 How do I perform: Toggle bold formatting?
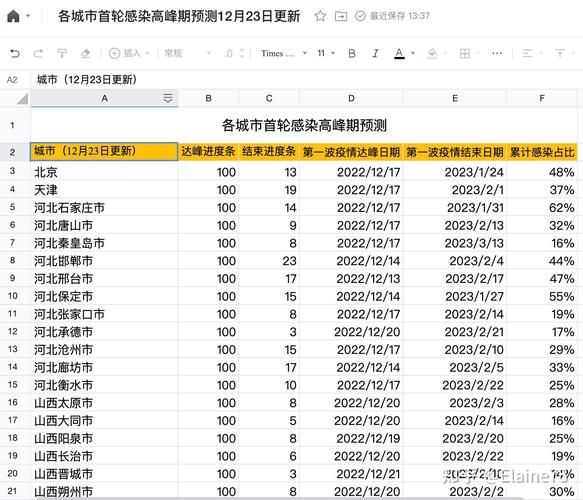coord(352,54)
